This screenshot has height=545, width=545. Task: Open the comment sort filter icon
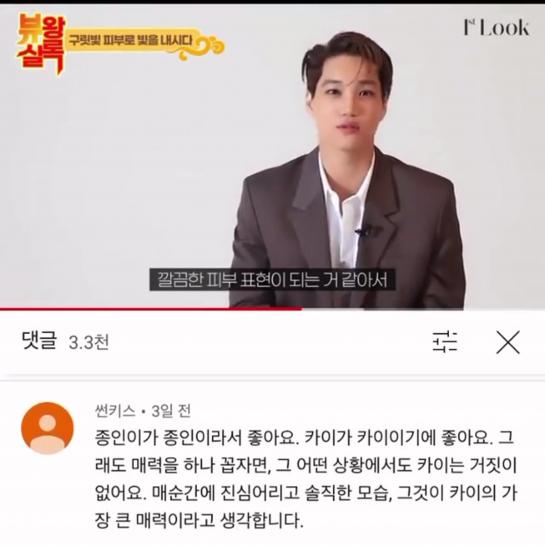(445, 342)
